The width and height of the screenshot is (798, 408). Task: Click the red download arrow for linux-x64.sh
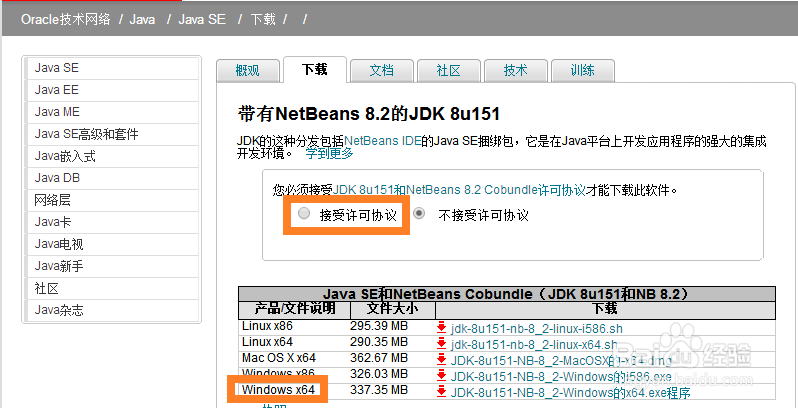coord(442,344)
